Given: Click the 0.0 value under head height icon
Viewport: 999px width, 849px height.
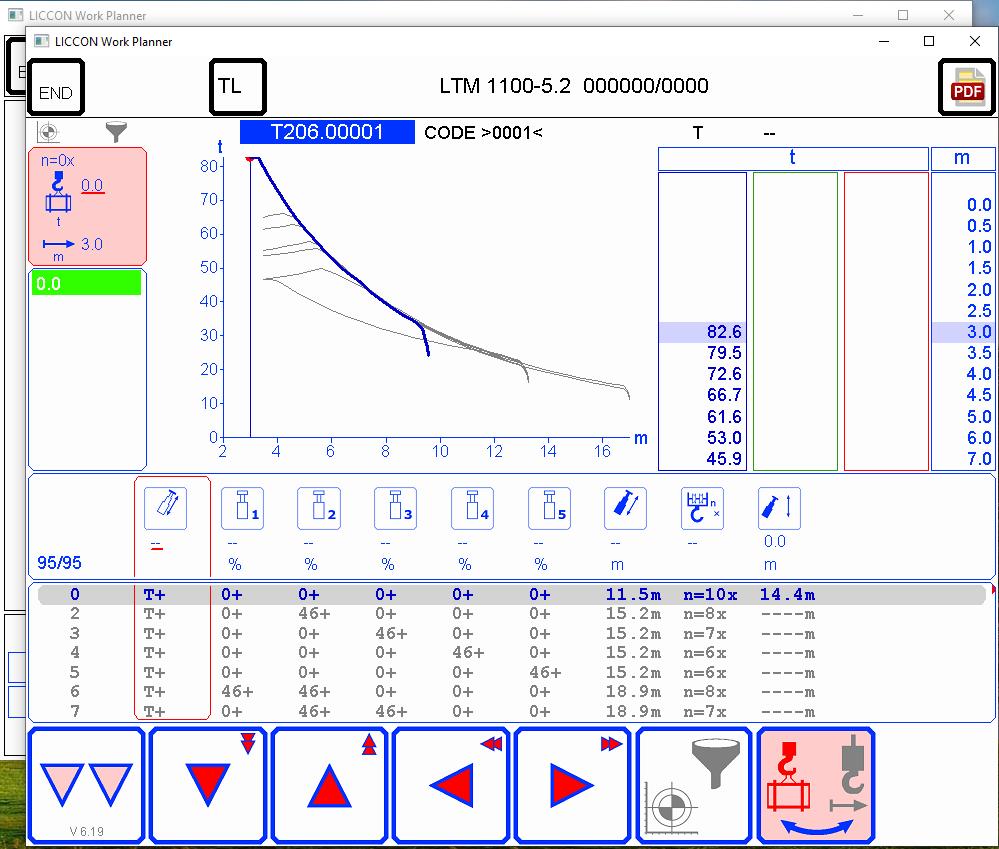Looking at the screenshot, I should tap(775, 541).
